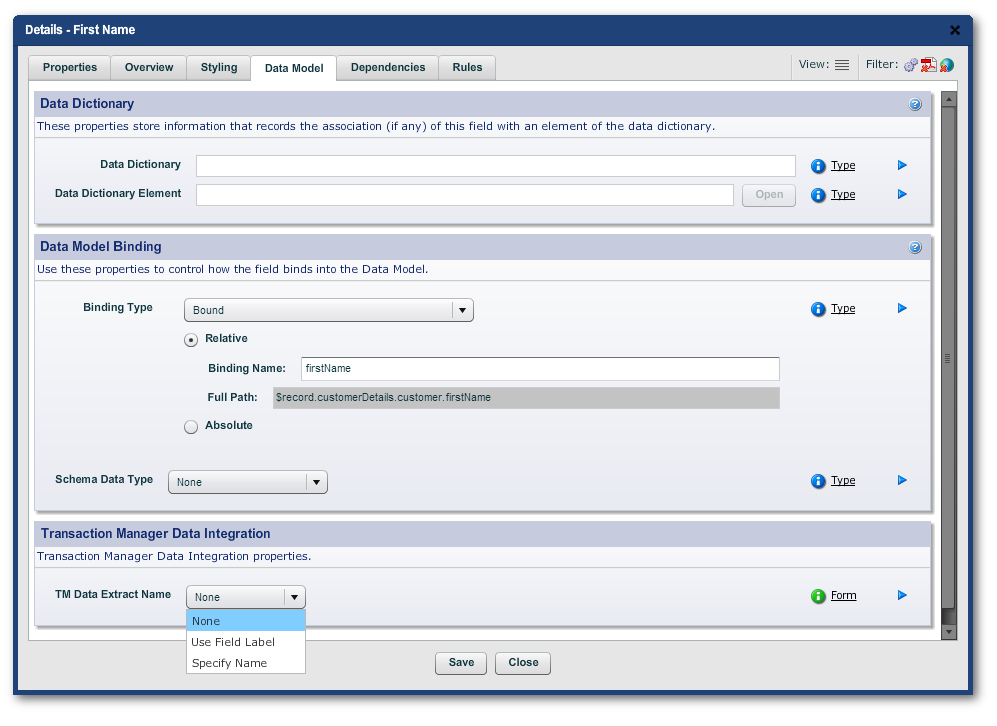Click the scrollbar up arrow

(x=948, y=99)
